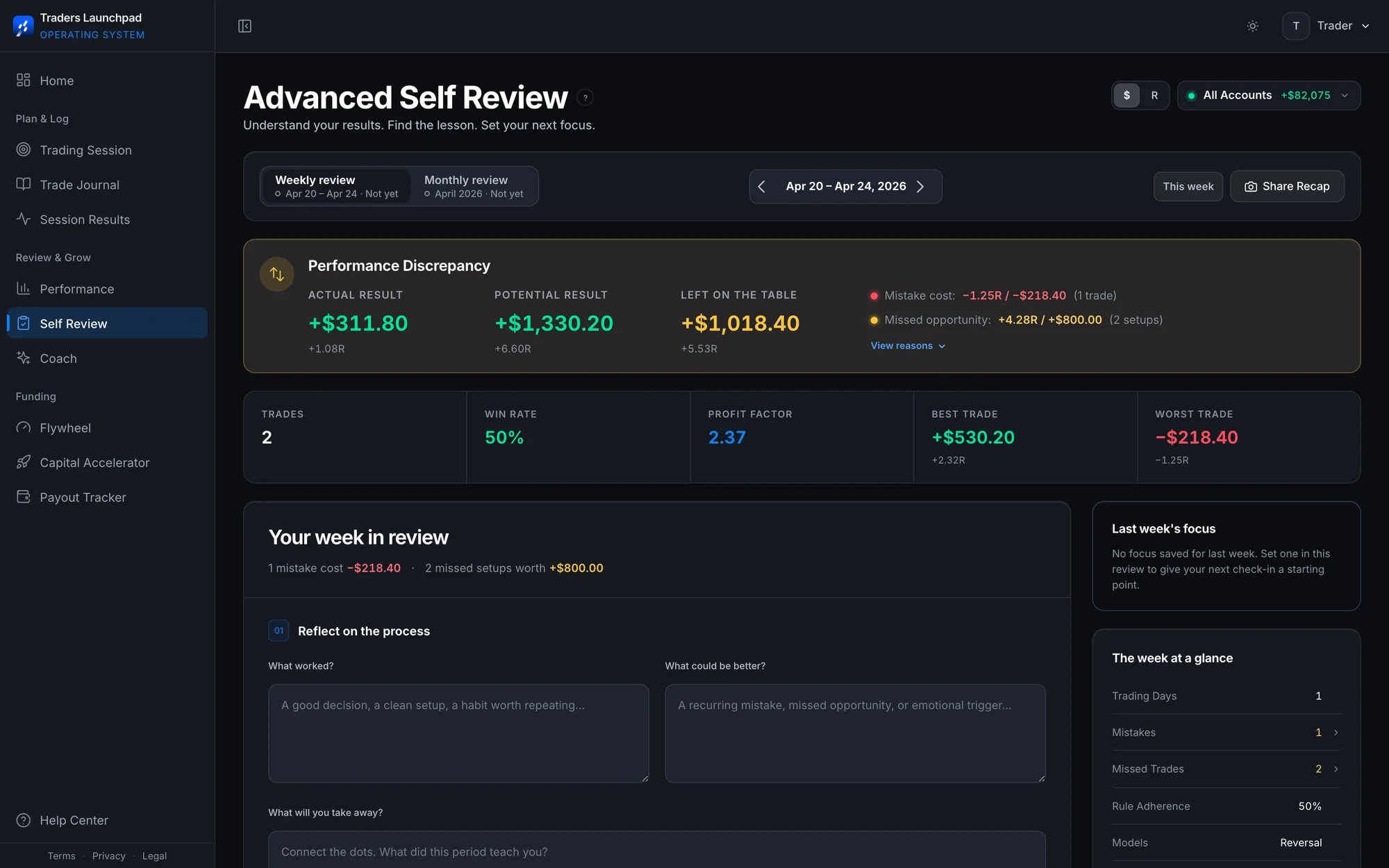Open help tooltip beside Advanced Self Review
Screen dimensions: 1389x868
[x=585, y=98]
